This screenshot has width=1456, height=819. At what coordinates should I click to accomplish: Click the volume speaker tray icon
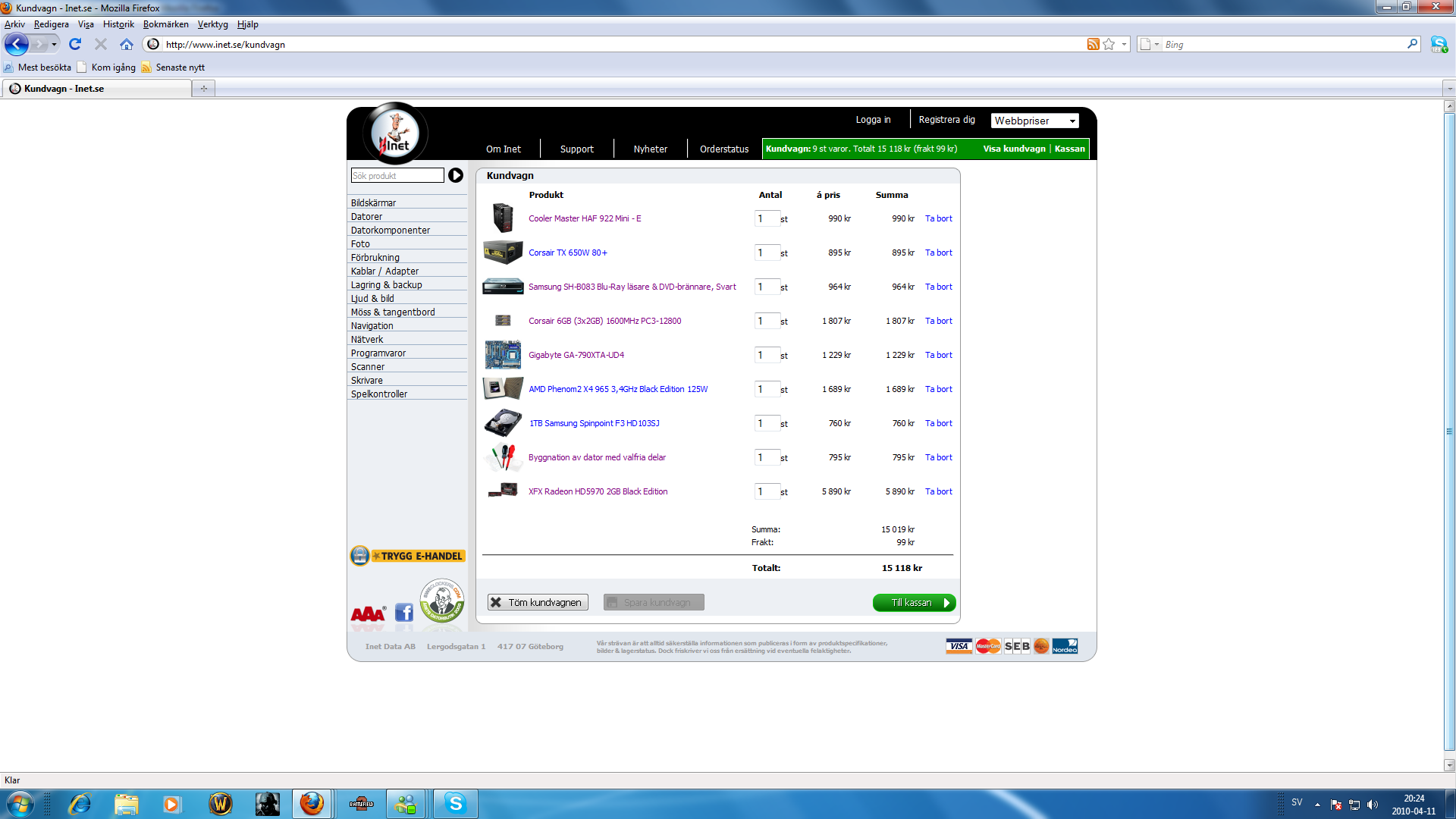click(1373, 805)
